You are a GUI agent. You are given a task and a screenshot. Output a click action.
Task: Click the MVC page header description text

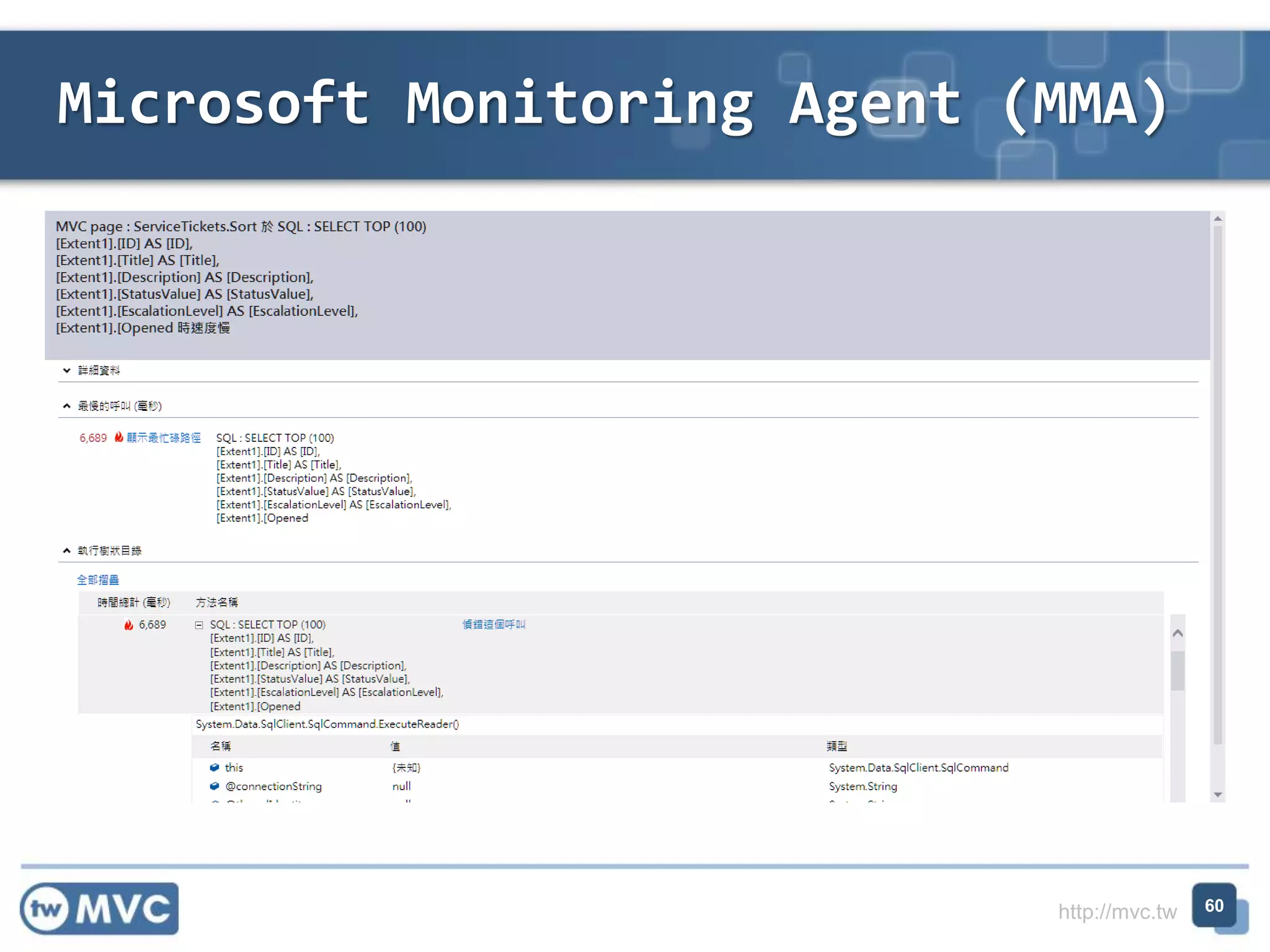[241, 277]
